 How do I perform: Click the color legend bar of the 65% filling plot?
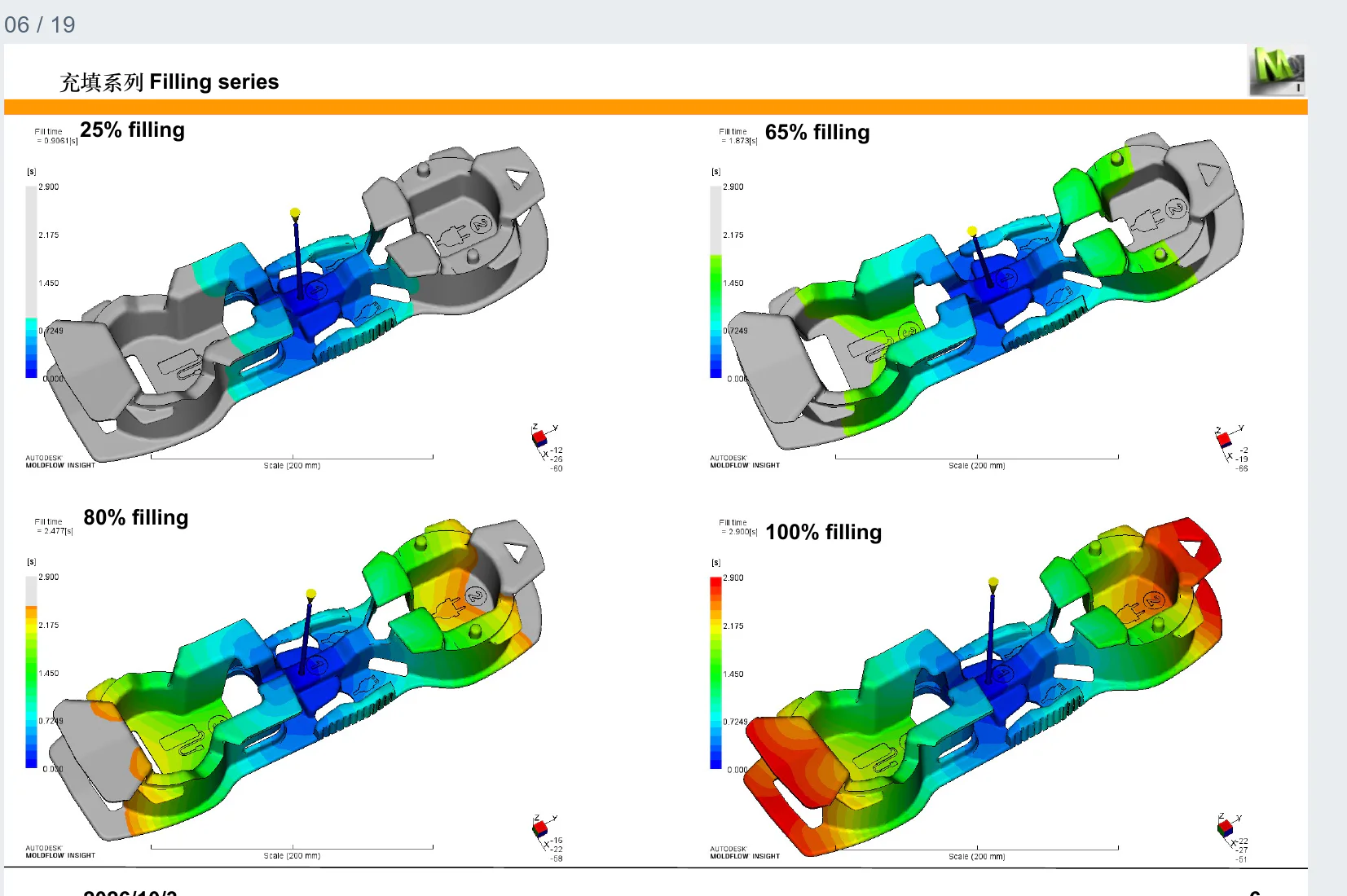point(715,282)
